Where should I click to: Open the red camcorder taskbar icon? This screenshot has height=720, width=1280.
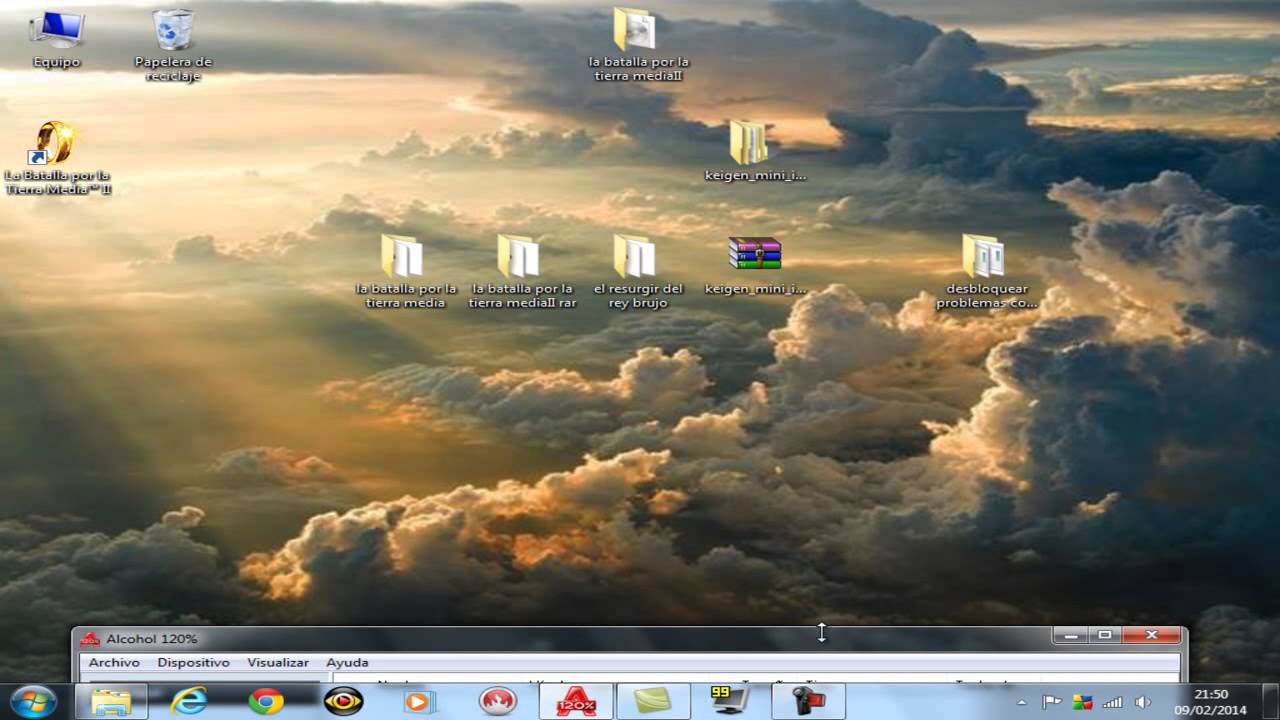tap(809, 701)
